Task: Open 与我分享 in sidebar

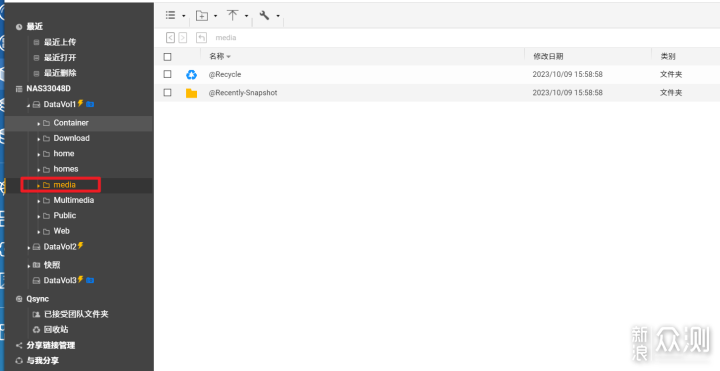Action: coord(43,361)
